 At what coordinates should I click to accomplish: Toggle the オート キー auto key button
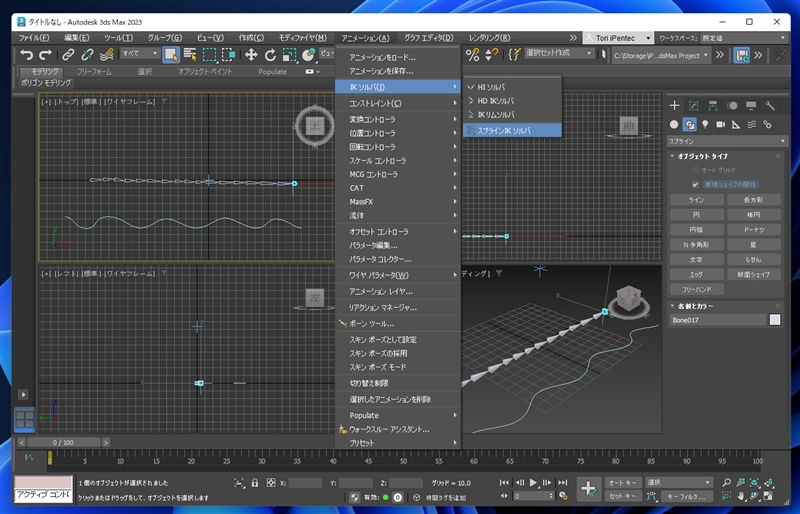(x=622, y=482)
